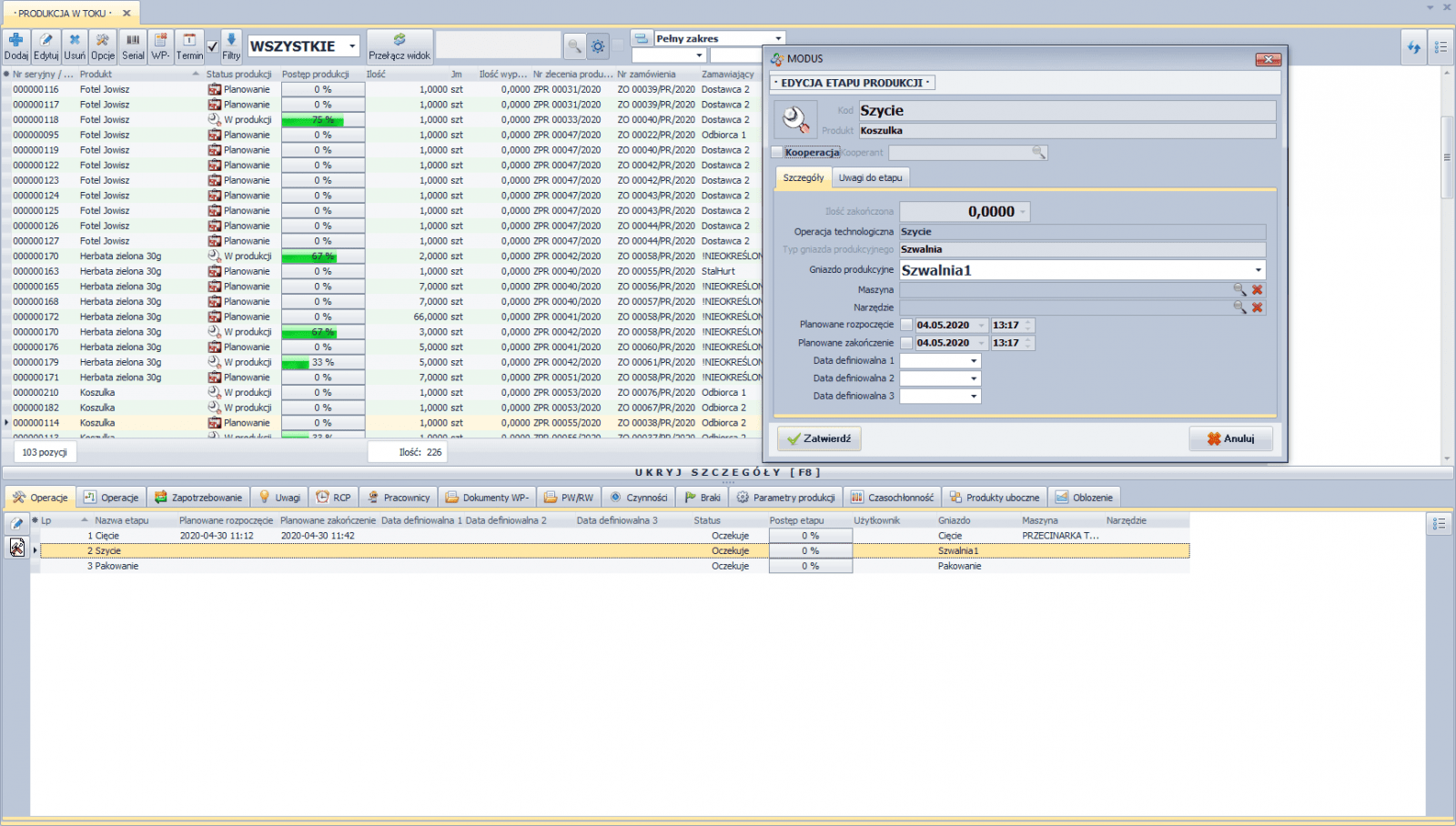Open the PW/RW tab
The image size is (1456, 826).
point(569,498)
